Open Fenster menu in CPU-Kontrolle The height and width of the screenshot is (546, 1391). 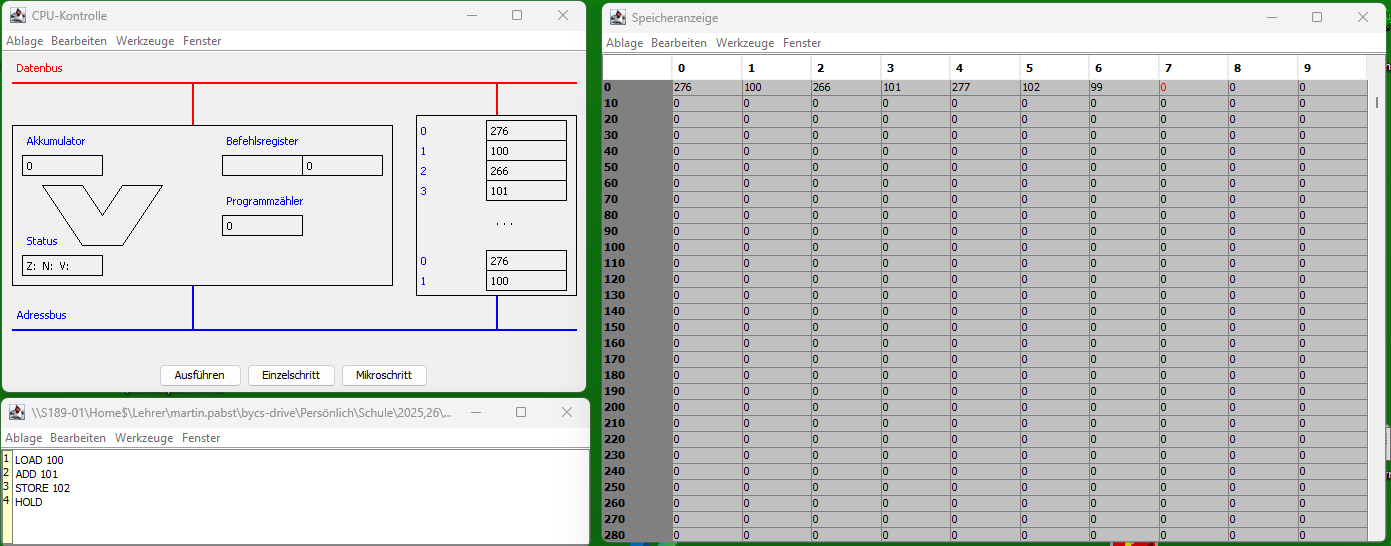pos(202,41)
